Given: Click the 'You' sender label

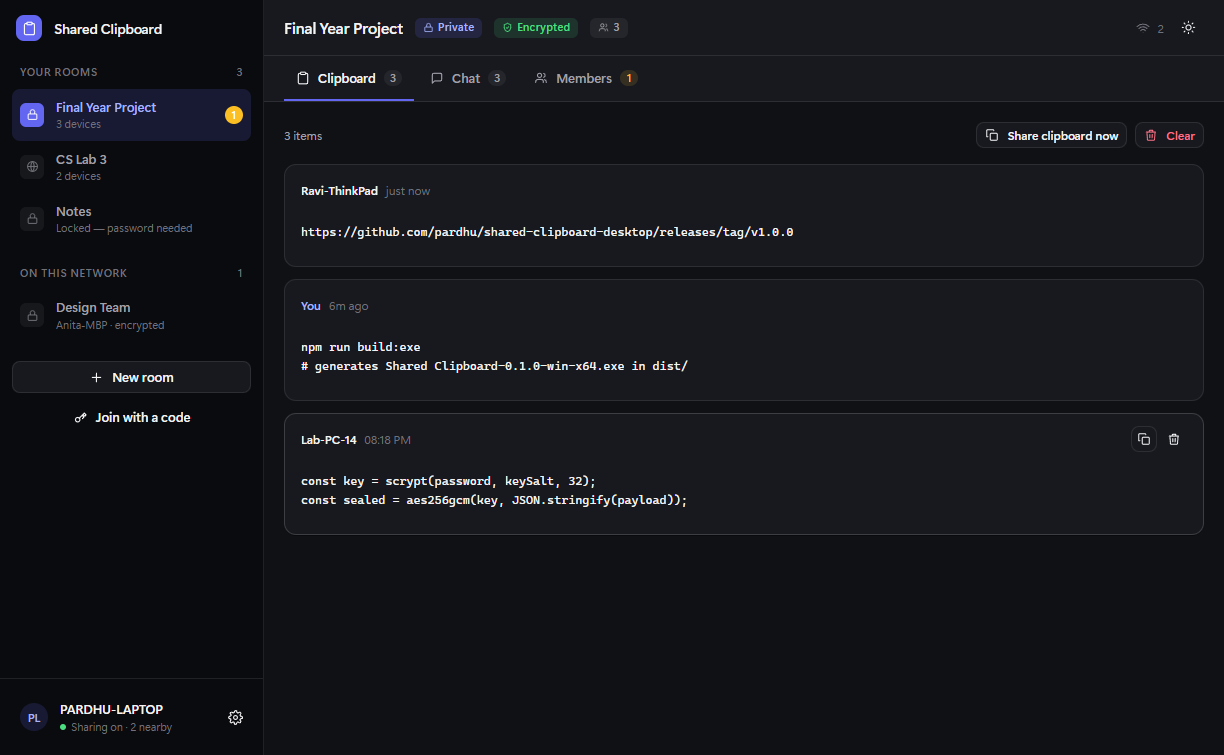Looking at the screenshot, I should pyautogui.click(x=311, y=306).
